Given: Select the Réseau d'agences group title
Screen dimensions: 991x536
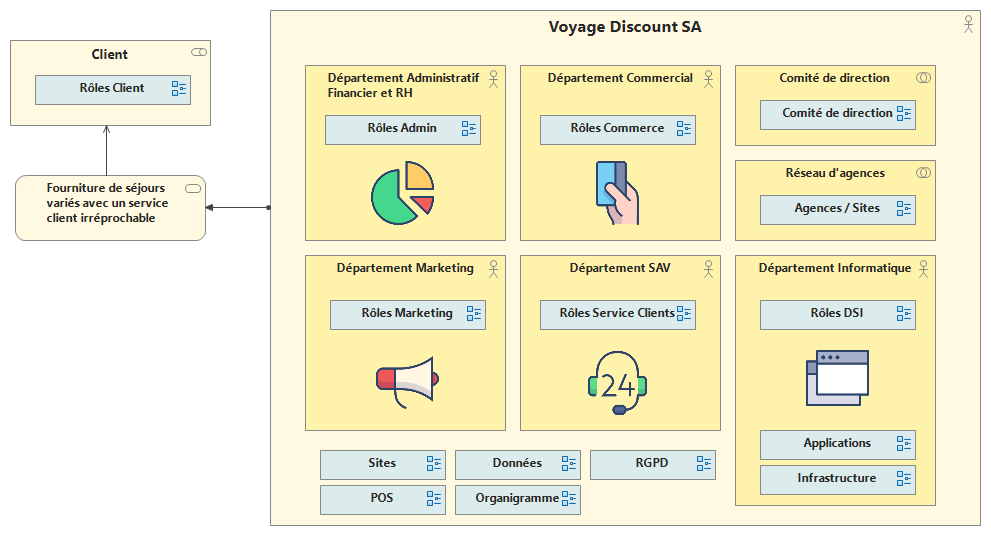Looking at the screenshot, I should click(834, 173).
